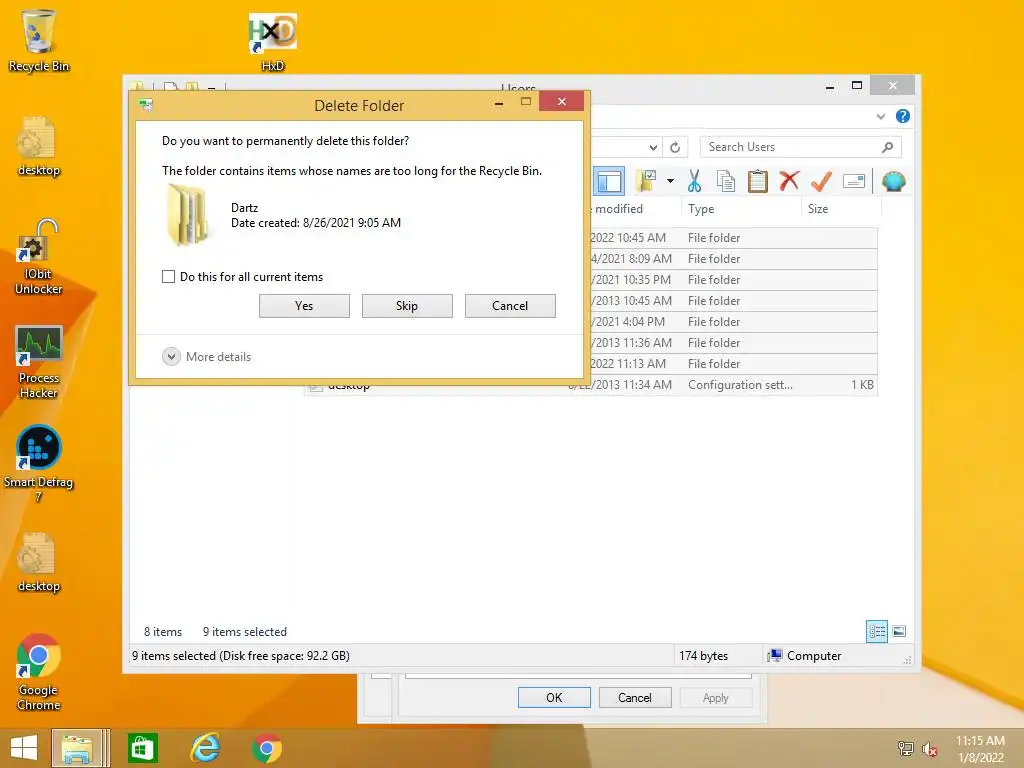Viewport: 1024px width, 768px height.
Task: Click the Delete Folder dialog title icon
Action: click(146, 105)
